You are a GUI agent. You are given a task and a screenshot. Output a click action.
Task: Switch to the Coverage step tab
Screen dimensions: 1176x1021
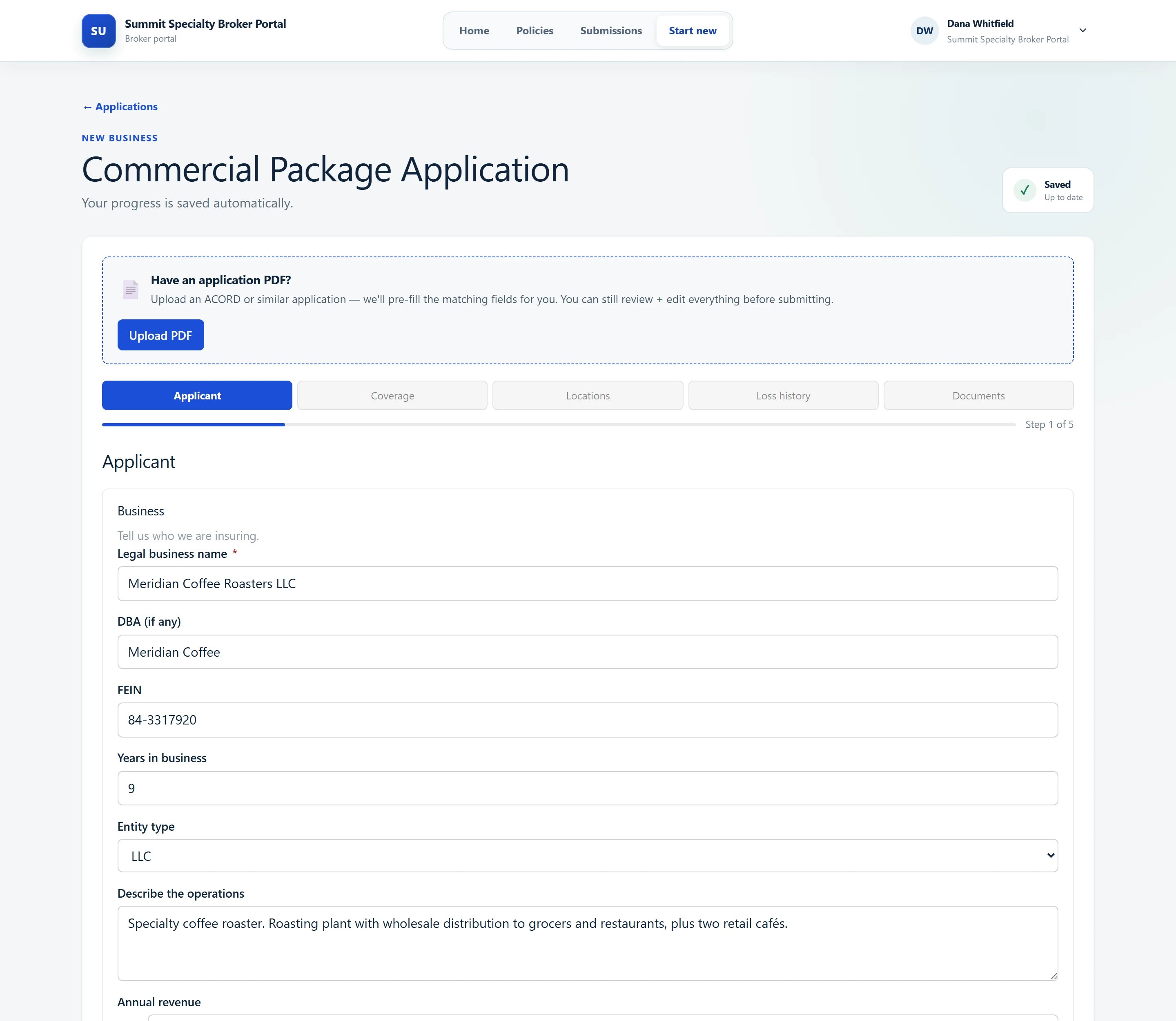click(x=392, y=395)
